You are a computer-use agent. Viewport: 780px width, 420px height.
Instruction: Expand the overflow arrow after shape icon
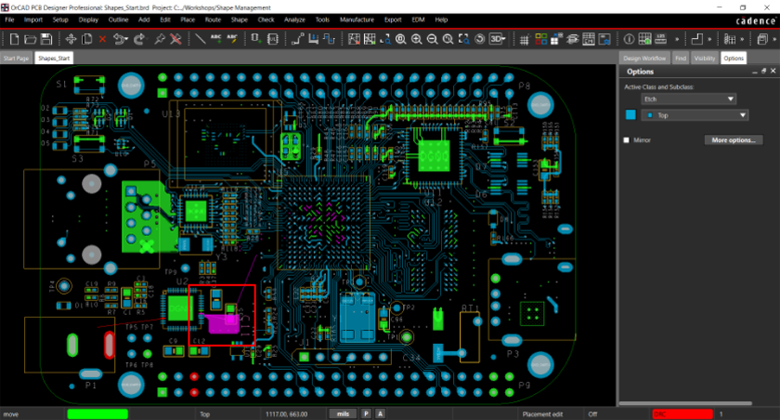click(709, 39)
